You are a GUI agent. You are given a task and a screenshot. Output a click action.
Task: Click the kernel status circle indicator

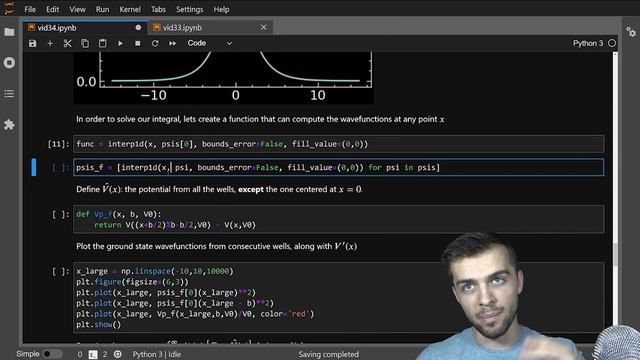612,43
